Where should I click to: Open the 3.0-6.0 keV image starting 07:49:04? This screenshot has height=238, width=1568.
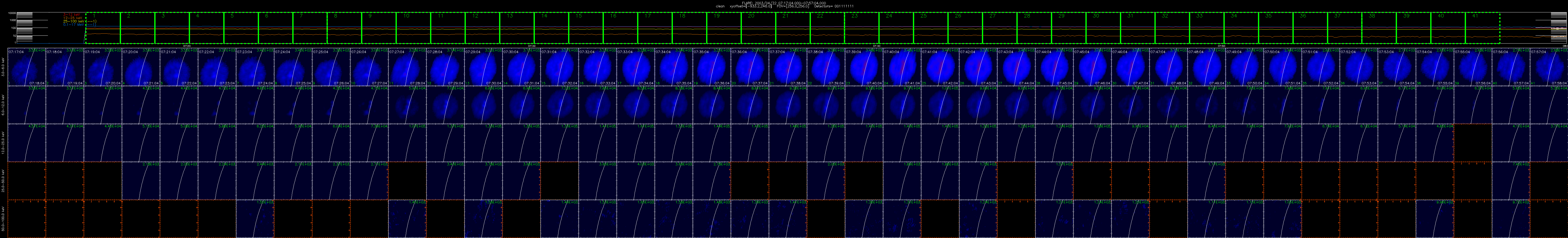(x=1245, y=67)
